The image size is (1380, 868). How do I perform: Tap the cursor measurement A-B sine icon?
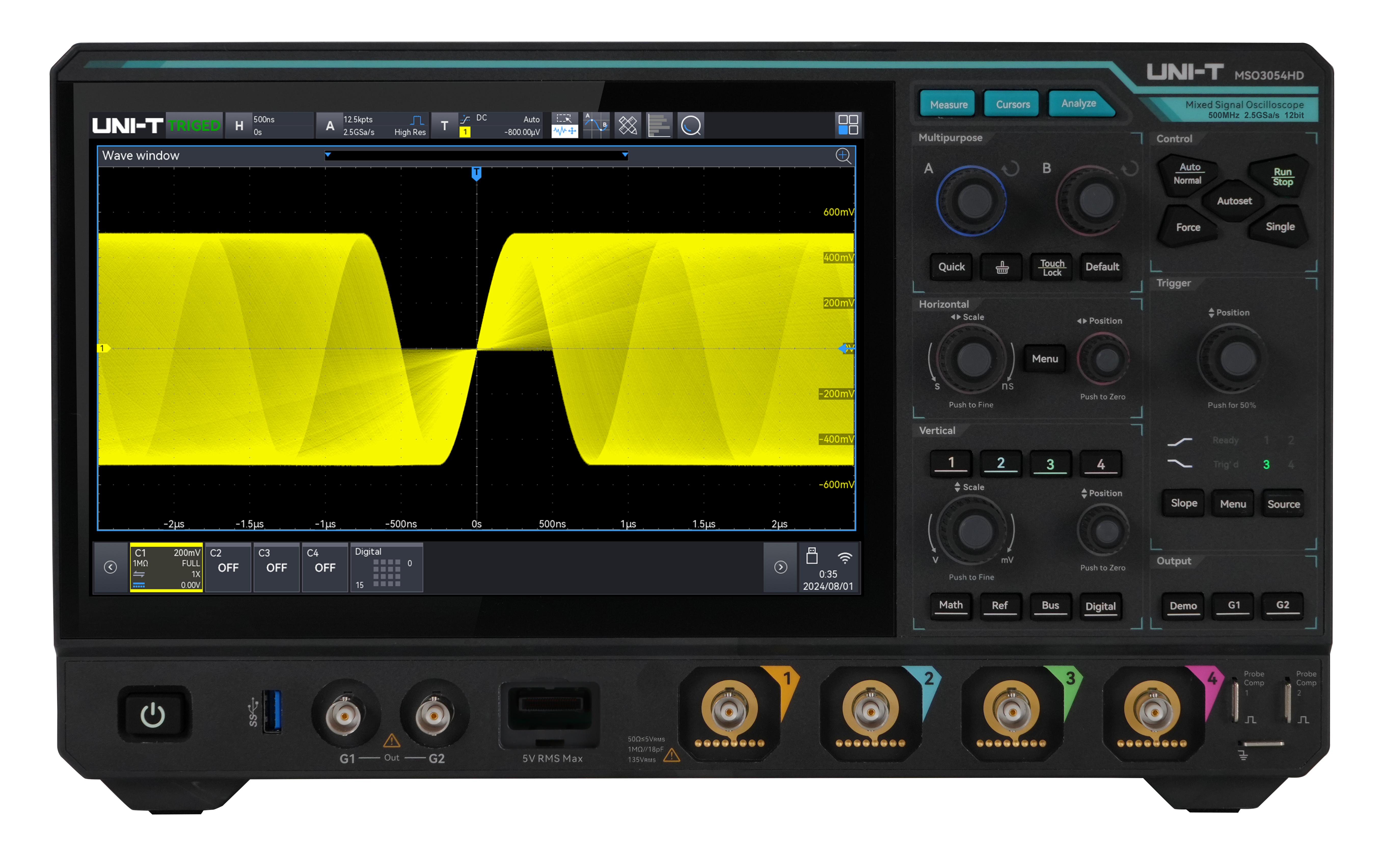tap(596, 125)
